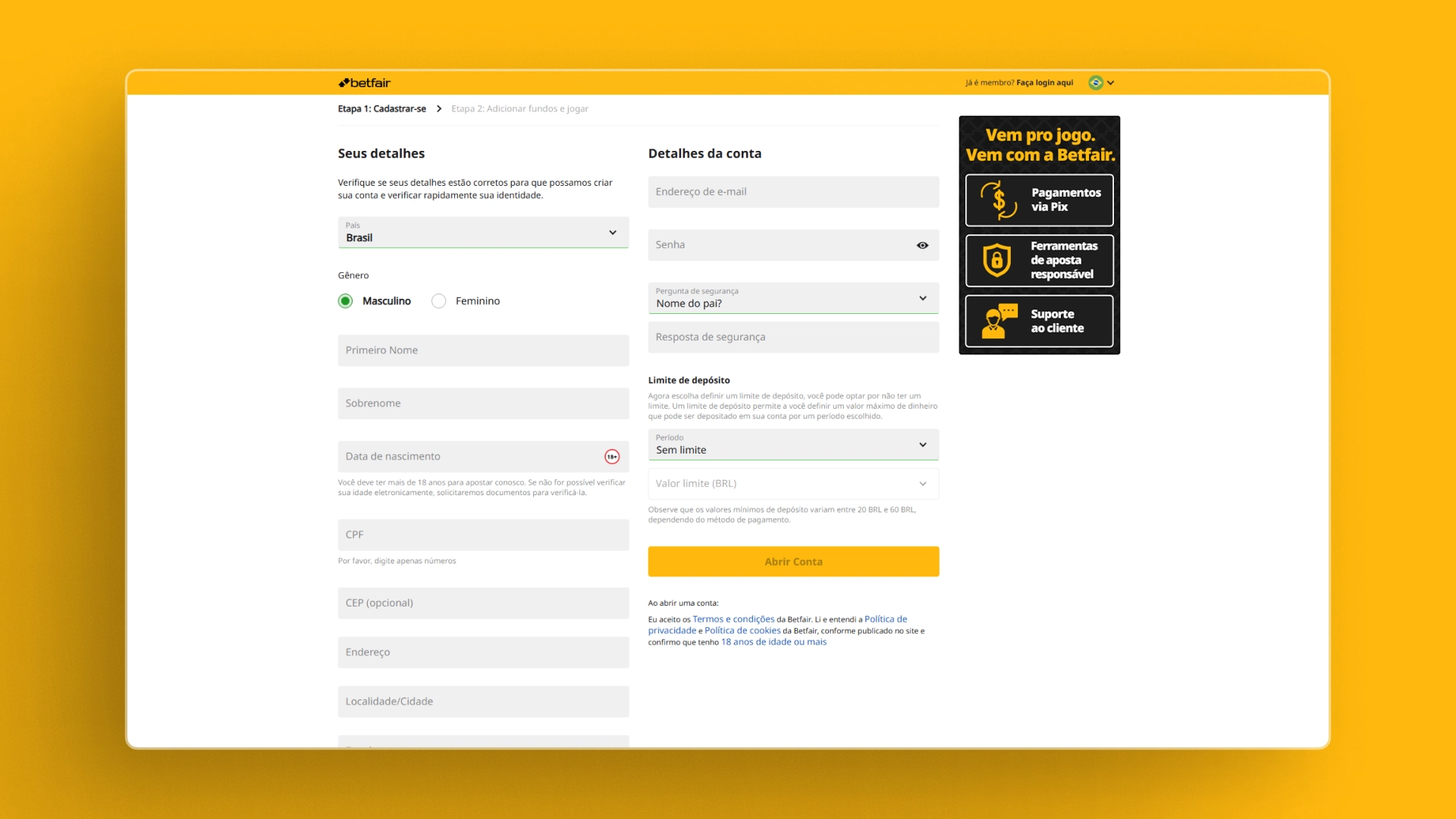
Task: Click the 18 anos de idade ou mais link
Action: pos(773,642)
